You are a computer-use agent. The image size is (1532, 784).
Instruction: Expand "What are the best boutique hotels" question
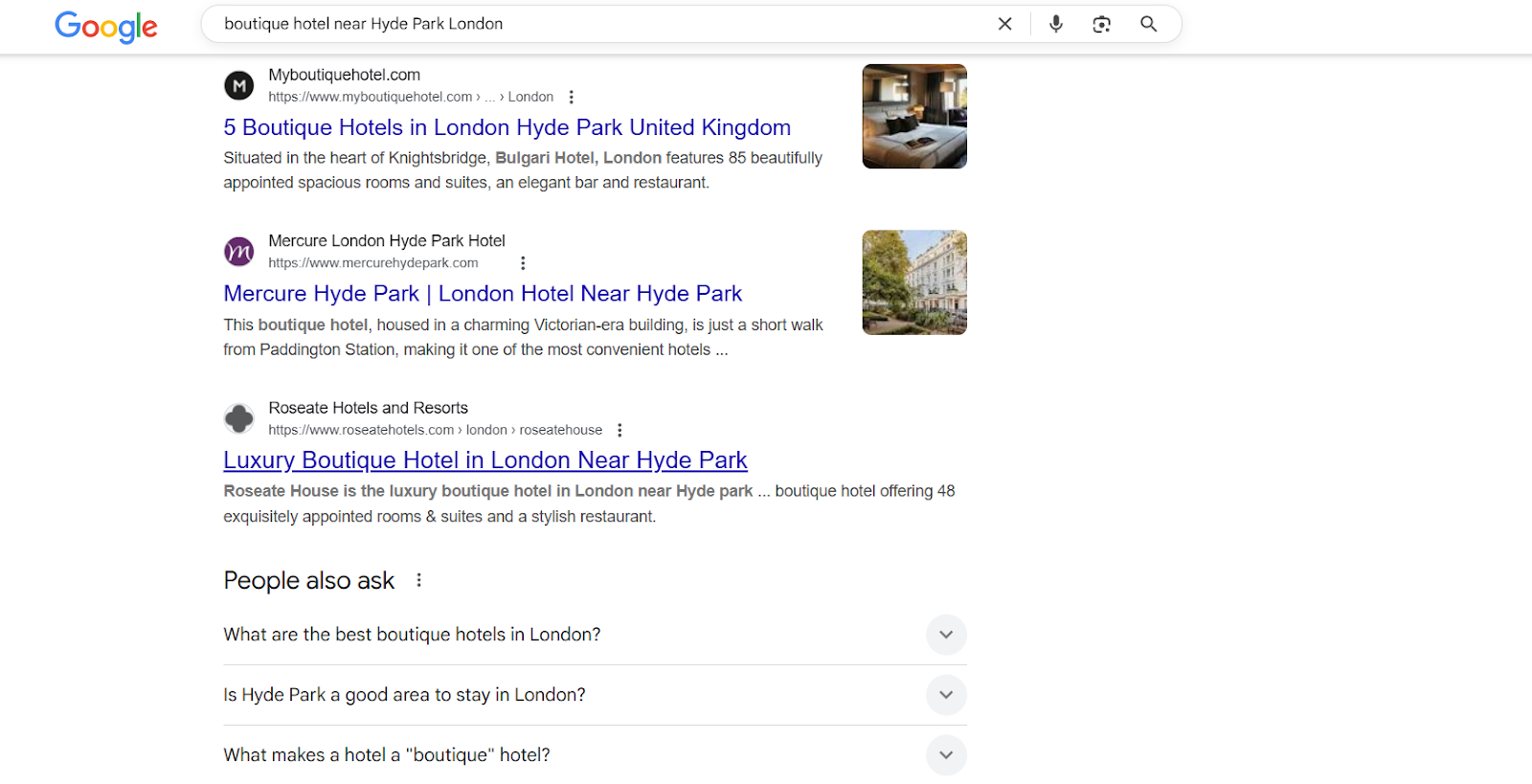click(x=945, y=635)
